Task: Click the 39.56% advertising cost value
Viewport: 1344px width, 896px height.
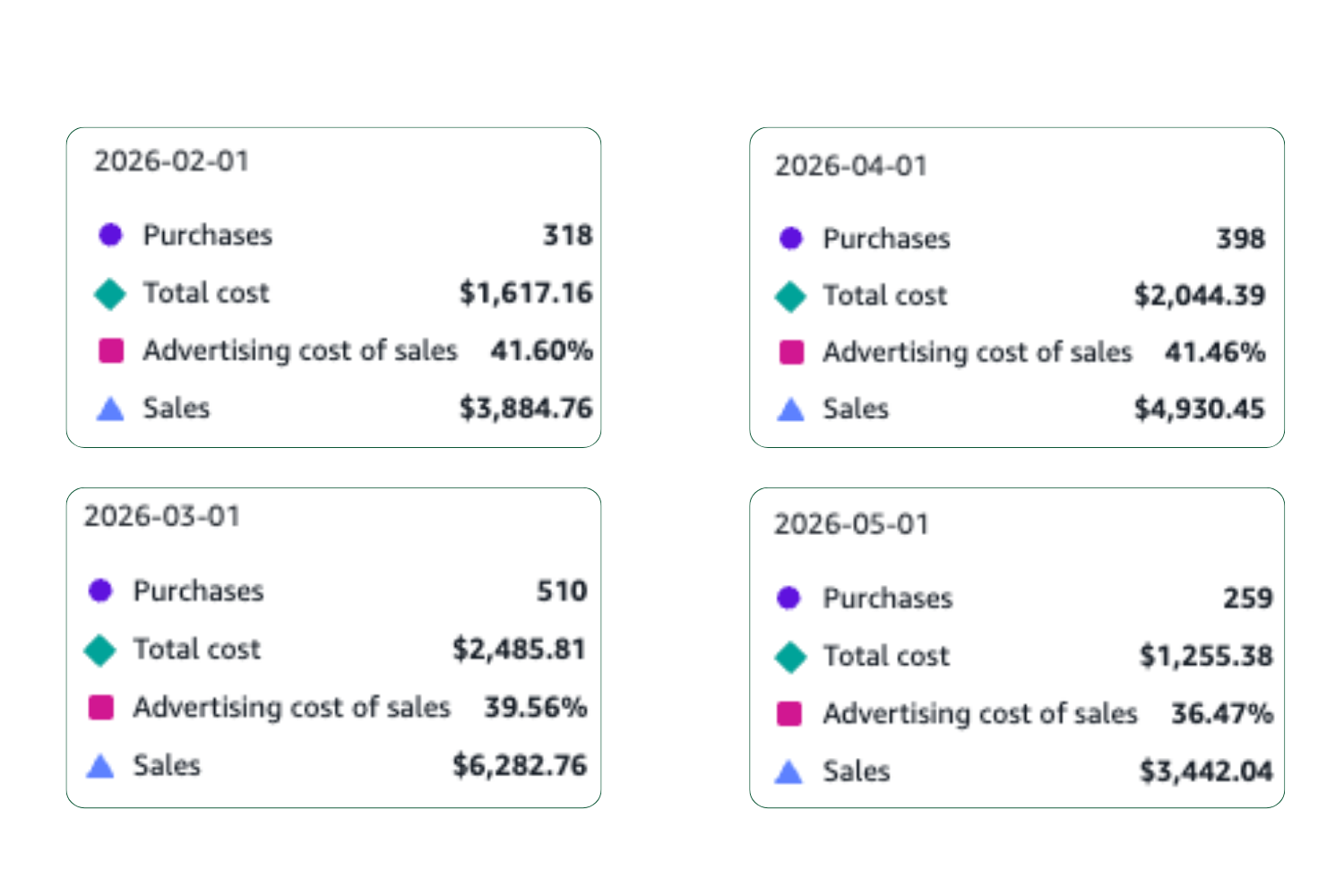Action: pyautogui.click(x=536, y=707)
